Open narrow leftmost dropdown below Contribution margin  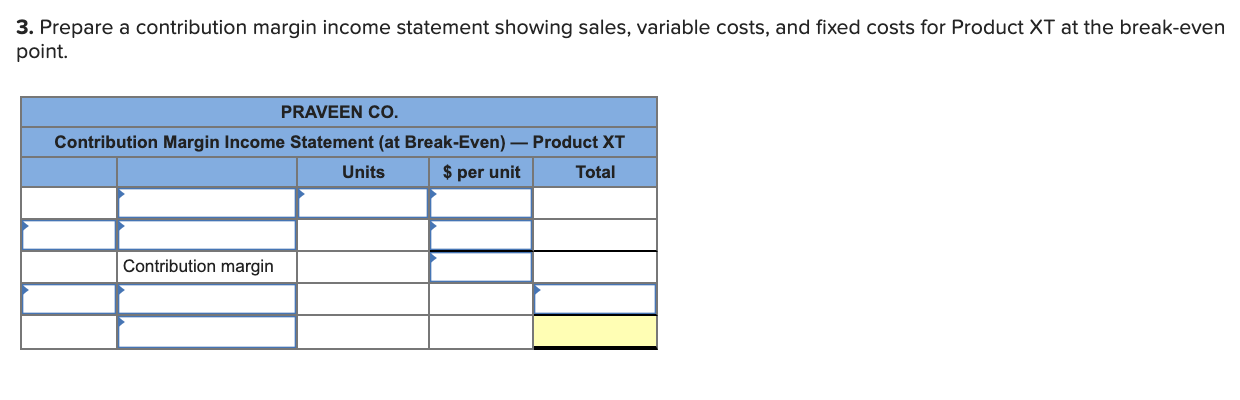pyautogui.click(x=69, y=299)
